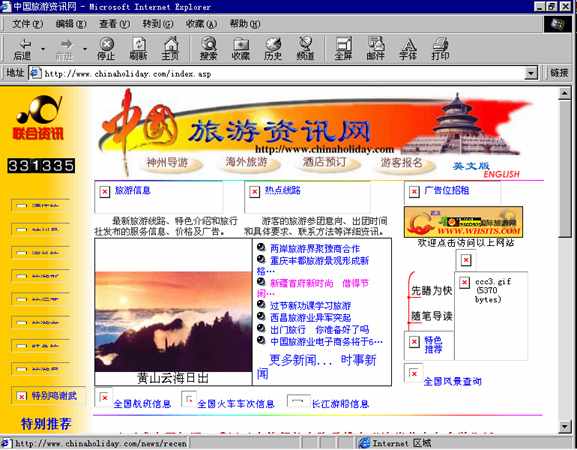Open the 旅游信息 link
The image size is (577, 450).
132,190
